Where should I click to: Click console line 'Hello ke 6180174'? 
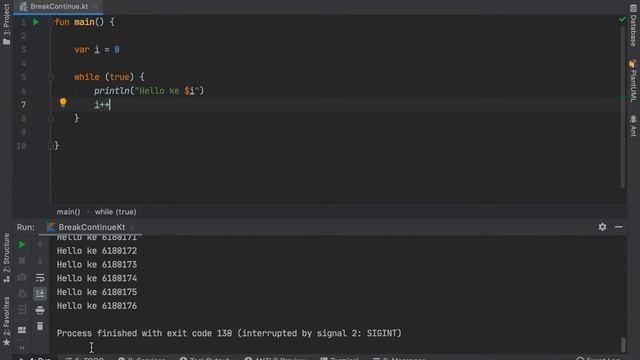(x=97, y=278)
